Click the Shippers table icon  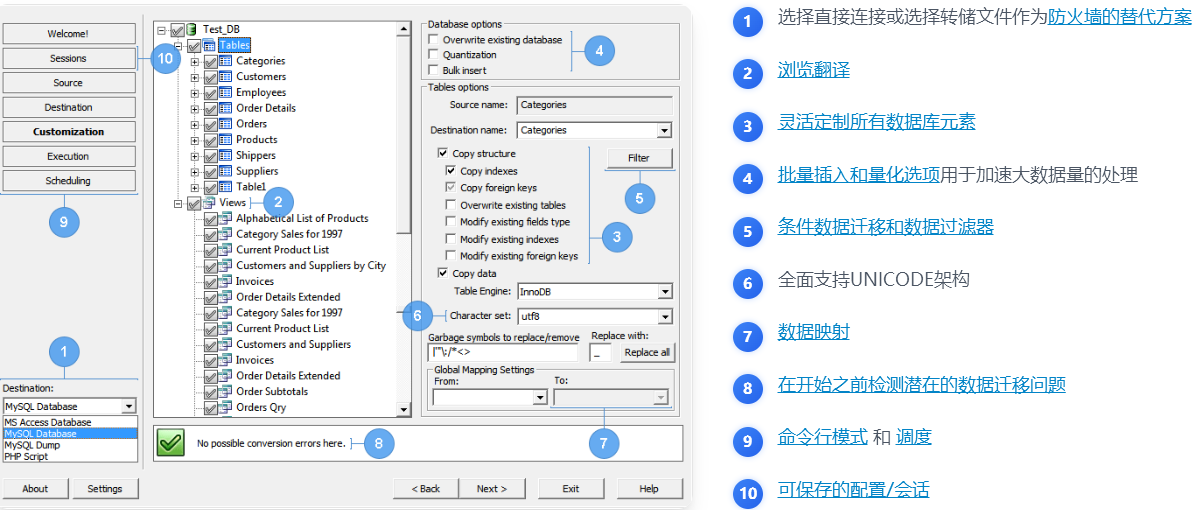226,155
